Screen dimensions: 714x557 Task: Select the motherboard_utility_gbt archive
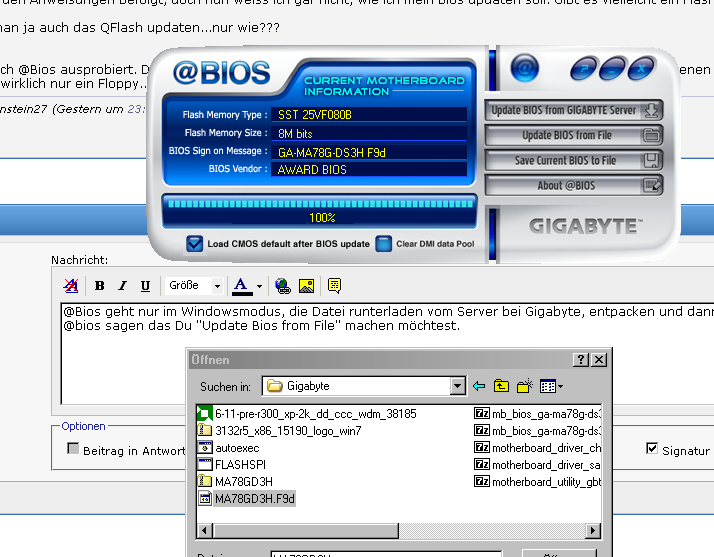point(537,481)
